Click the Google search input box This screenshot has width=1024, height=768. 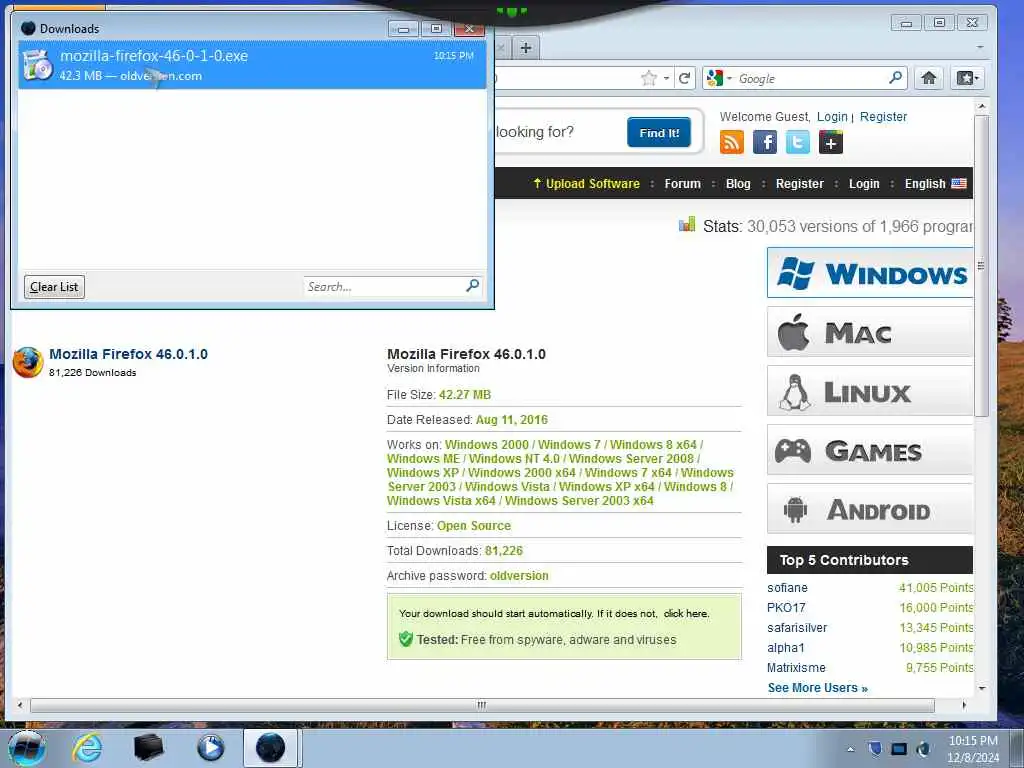click(811, 78)
